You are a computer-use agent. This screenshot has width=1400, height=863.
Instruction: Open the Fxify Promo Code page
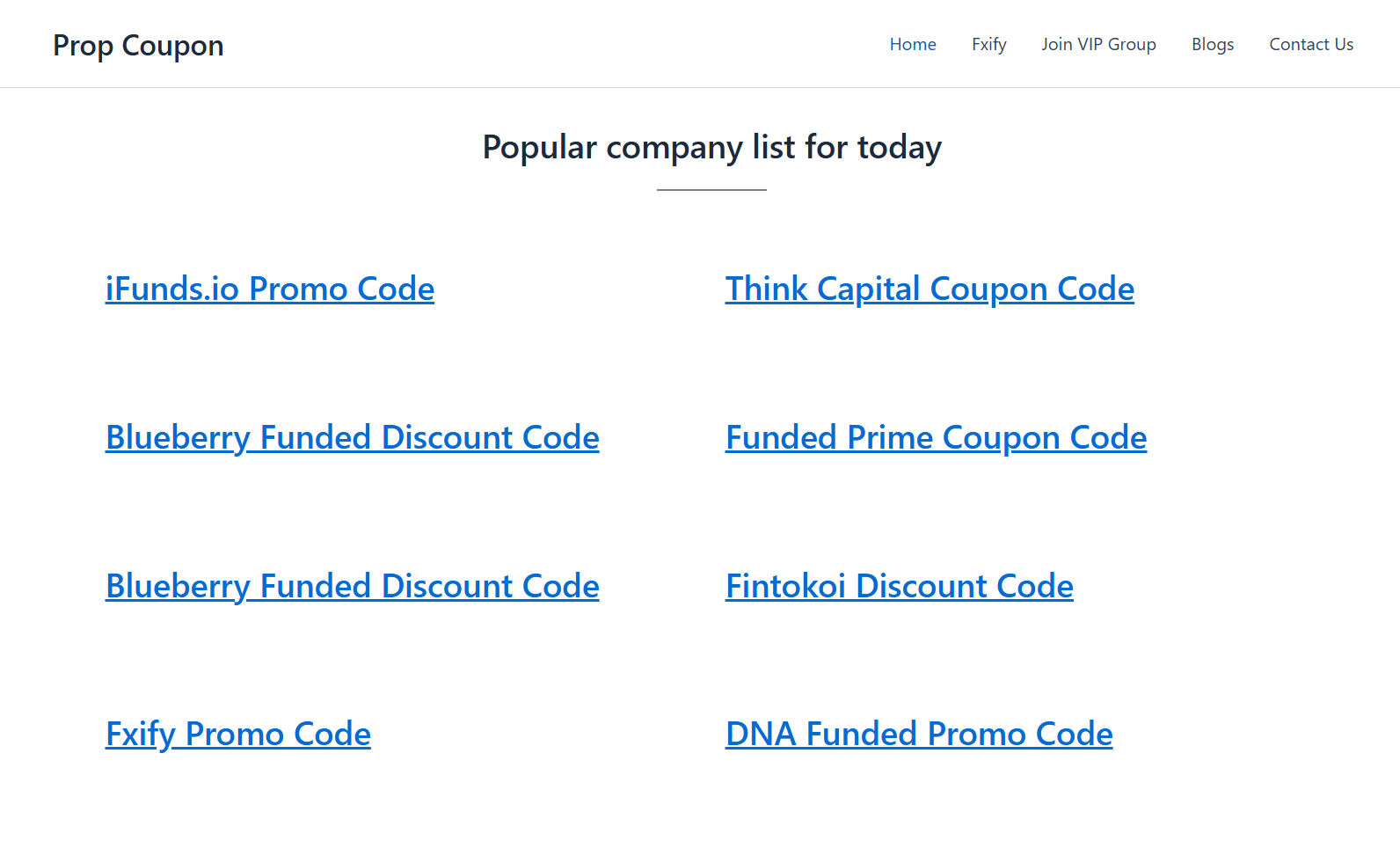(237, 734)
